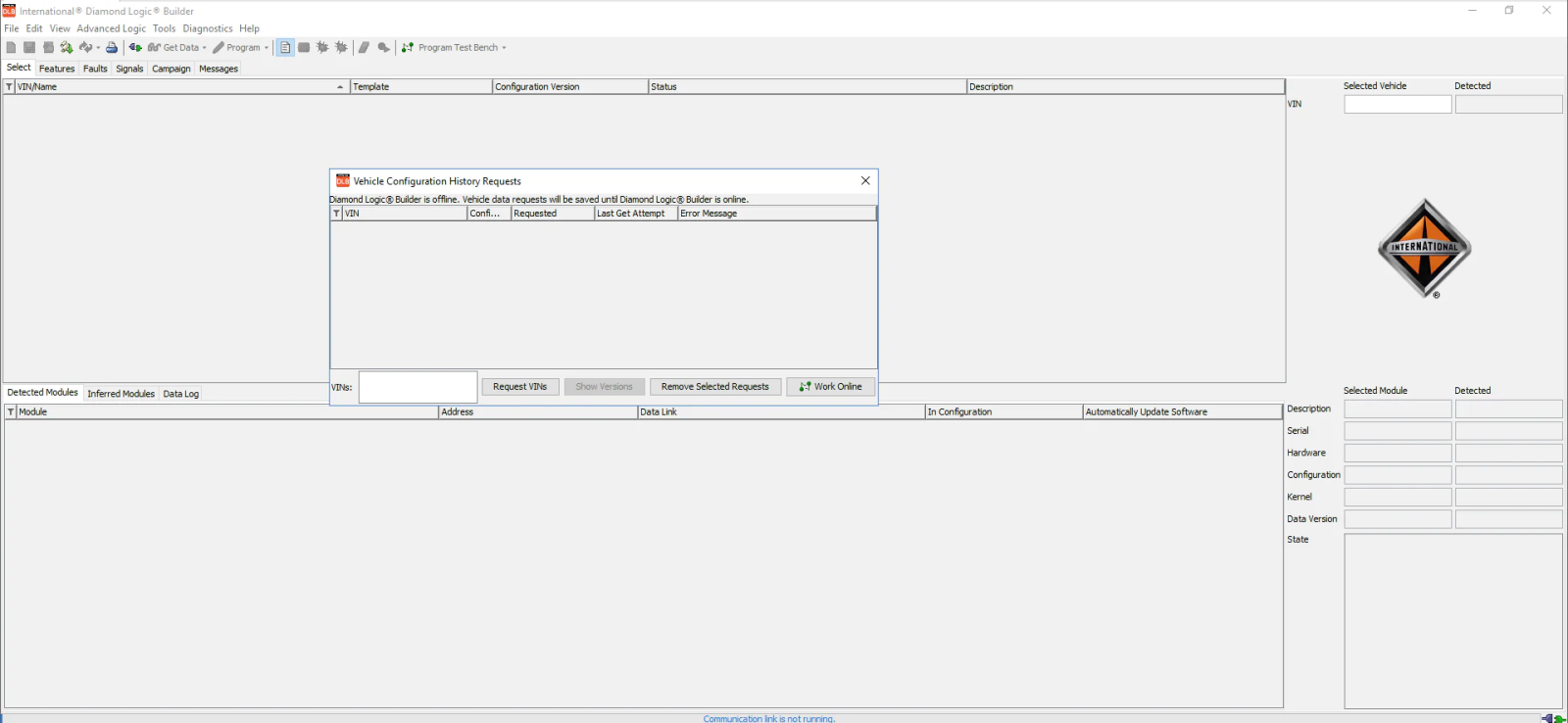The height and width of the screenshot is (723, 1568).
Task: Close the Vehicle Configuration History Requests dialog
Action: pos(865,181)
